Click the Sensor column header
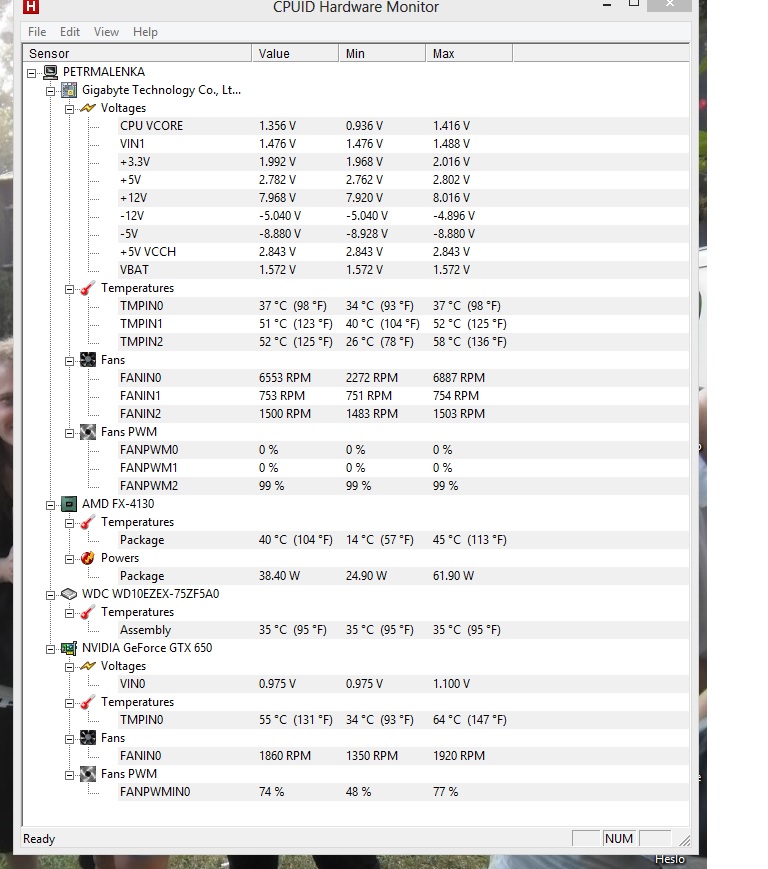The image size is (768, 869). tap(137, 54)
